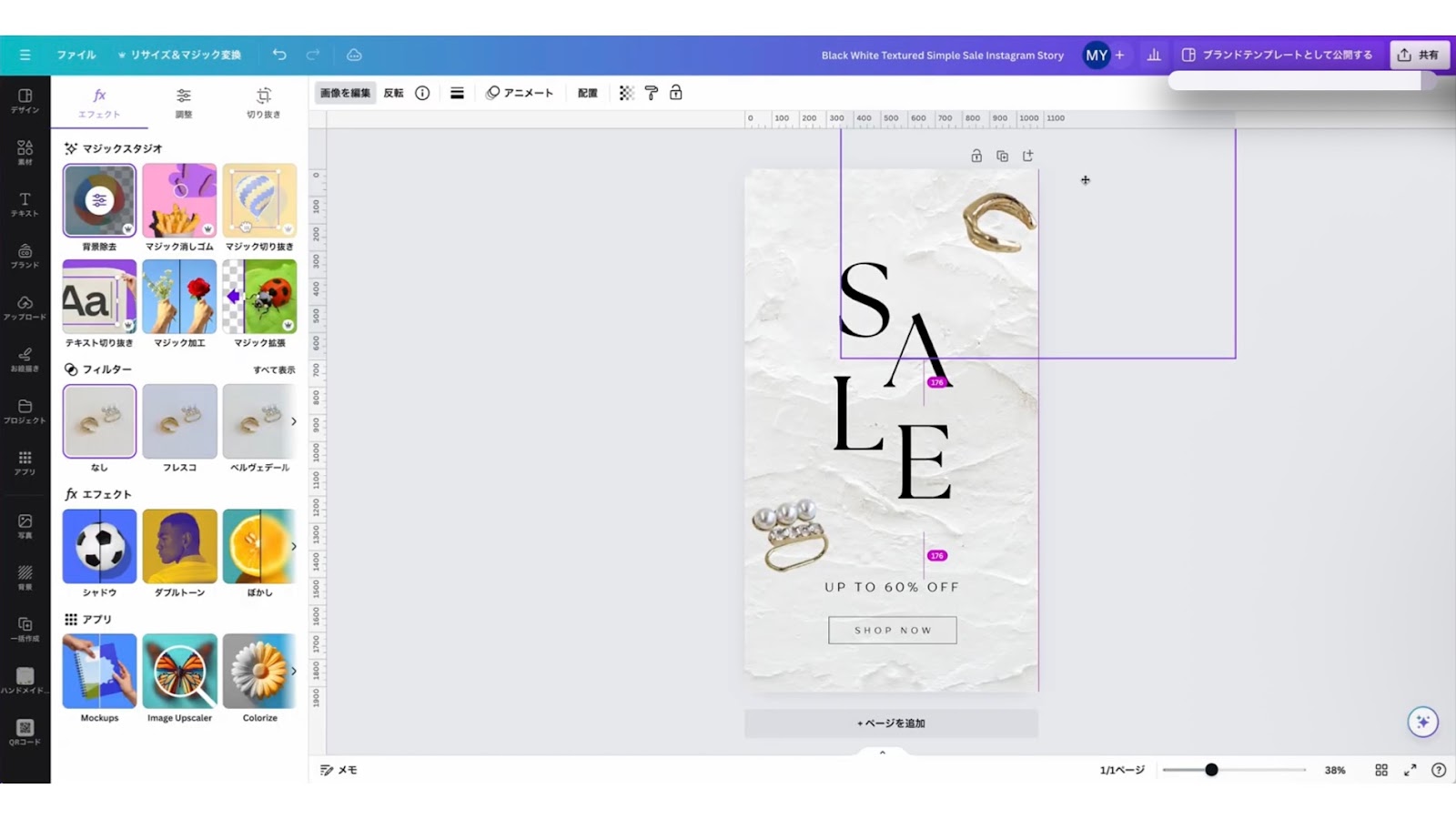Expand the page panel chevron below canvas

coord(882,753)
